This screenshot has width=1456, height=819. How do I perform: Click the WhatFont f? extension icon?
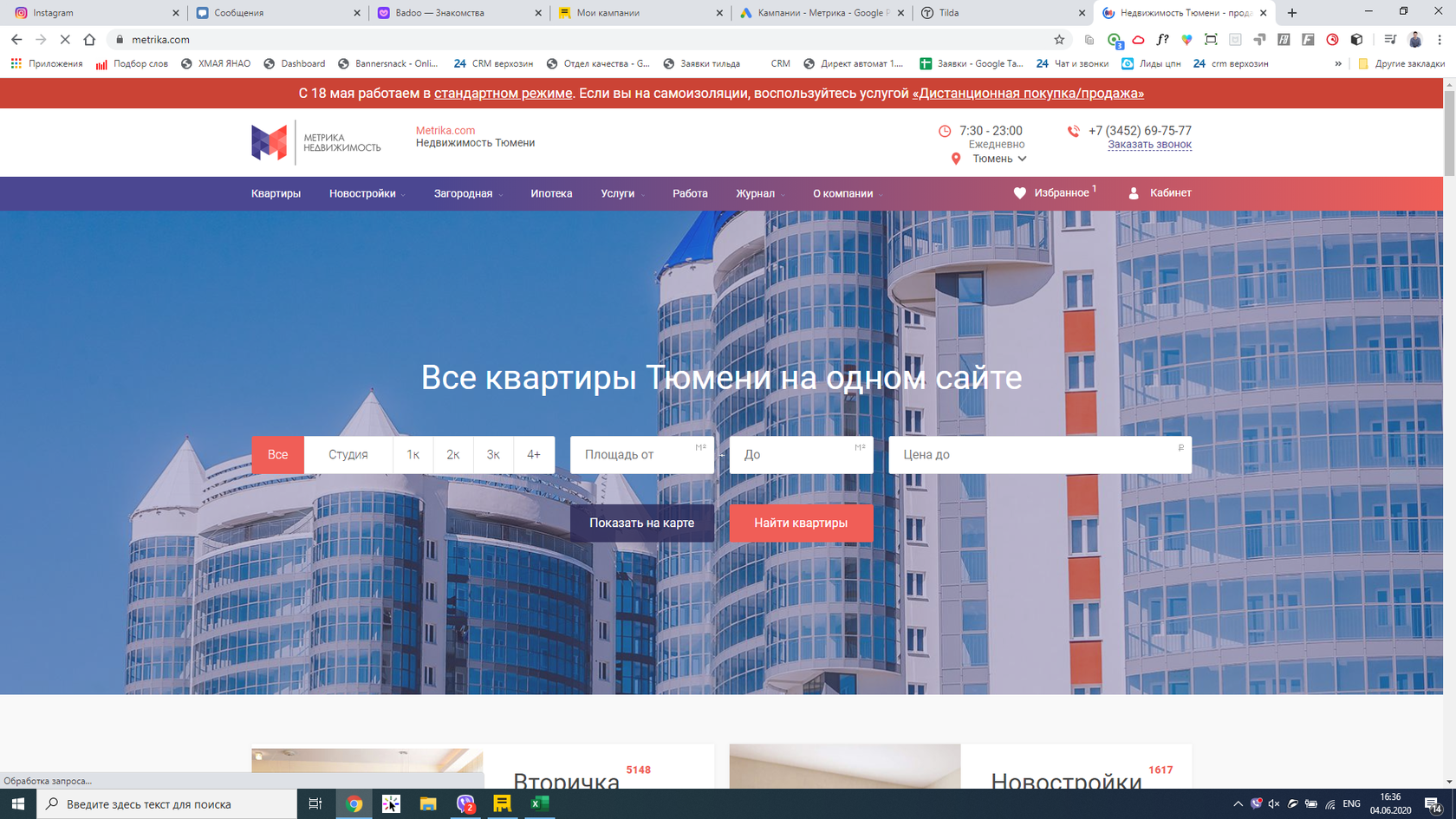pos(1162,40)
